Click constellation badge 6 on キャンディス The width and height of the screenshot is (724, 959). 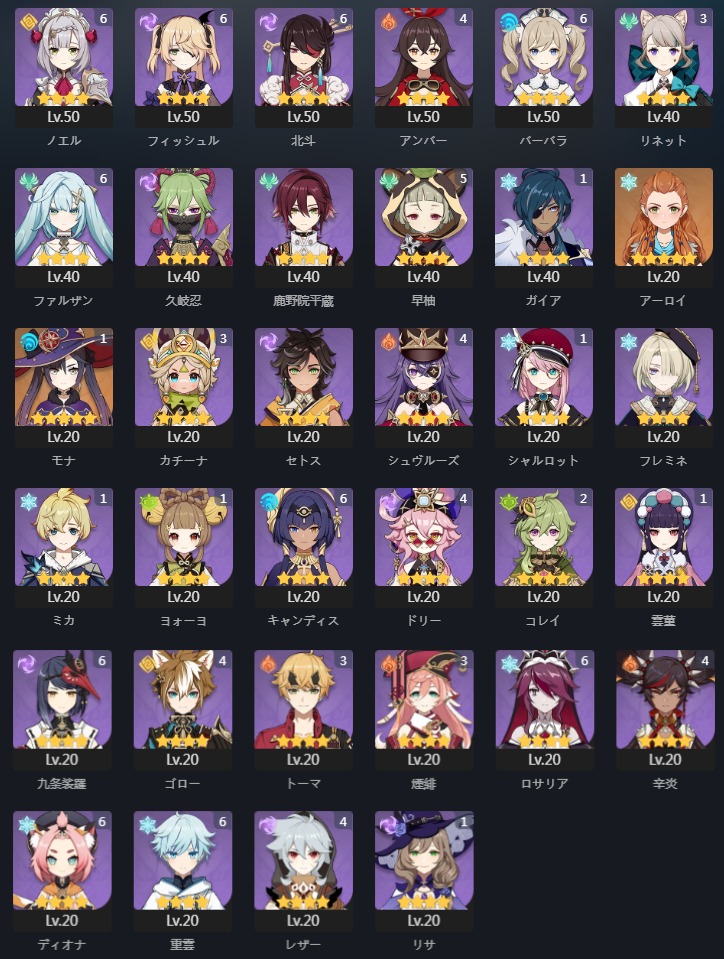[344, 498]
